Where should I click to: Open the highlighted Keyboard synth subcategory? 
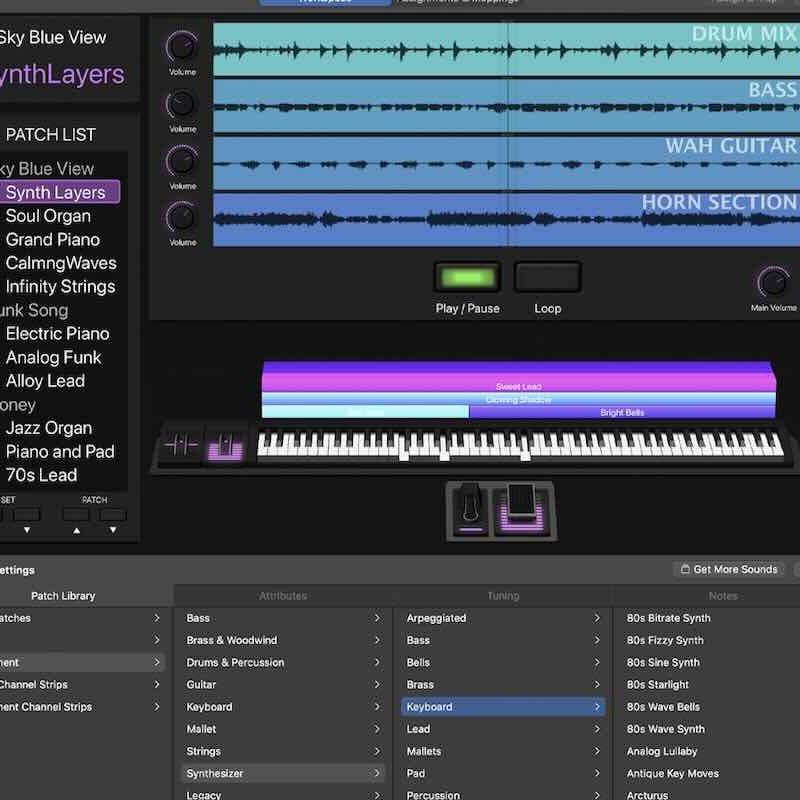pyautogui.click(x=503, y=707)
